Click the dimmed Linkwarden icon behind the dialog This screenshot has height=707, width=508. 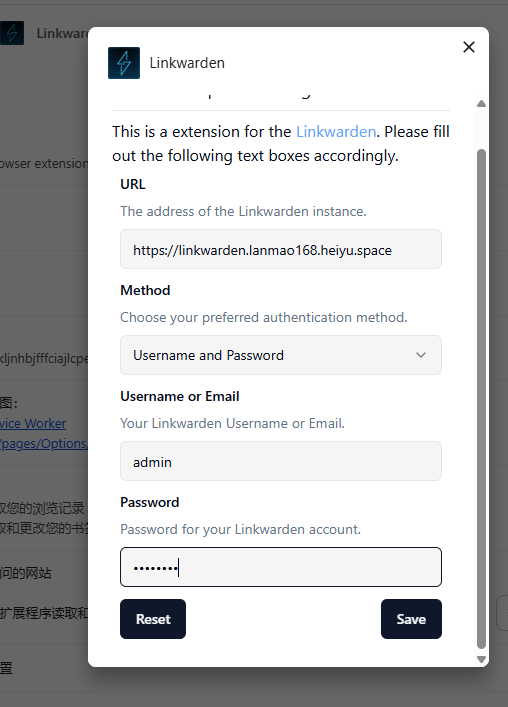pyautogui.click(x=12, y=33)
